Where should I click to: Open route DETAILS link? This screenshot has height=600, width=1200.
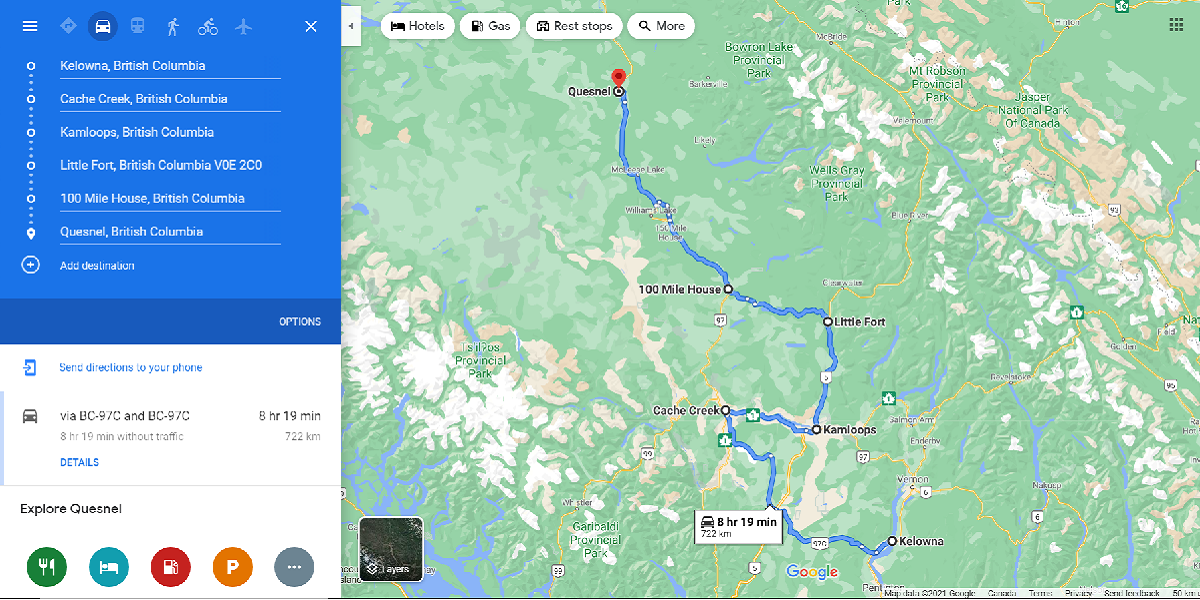coord(79,463)
